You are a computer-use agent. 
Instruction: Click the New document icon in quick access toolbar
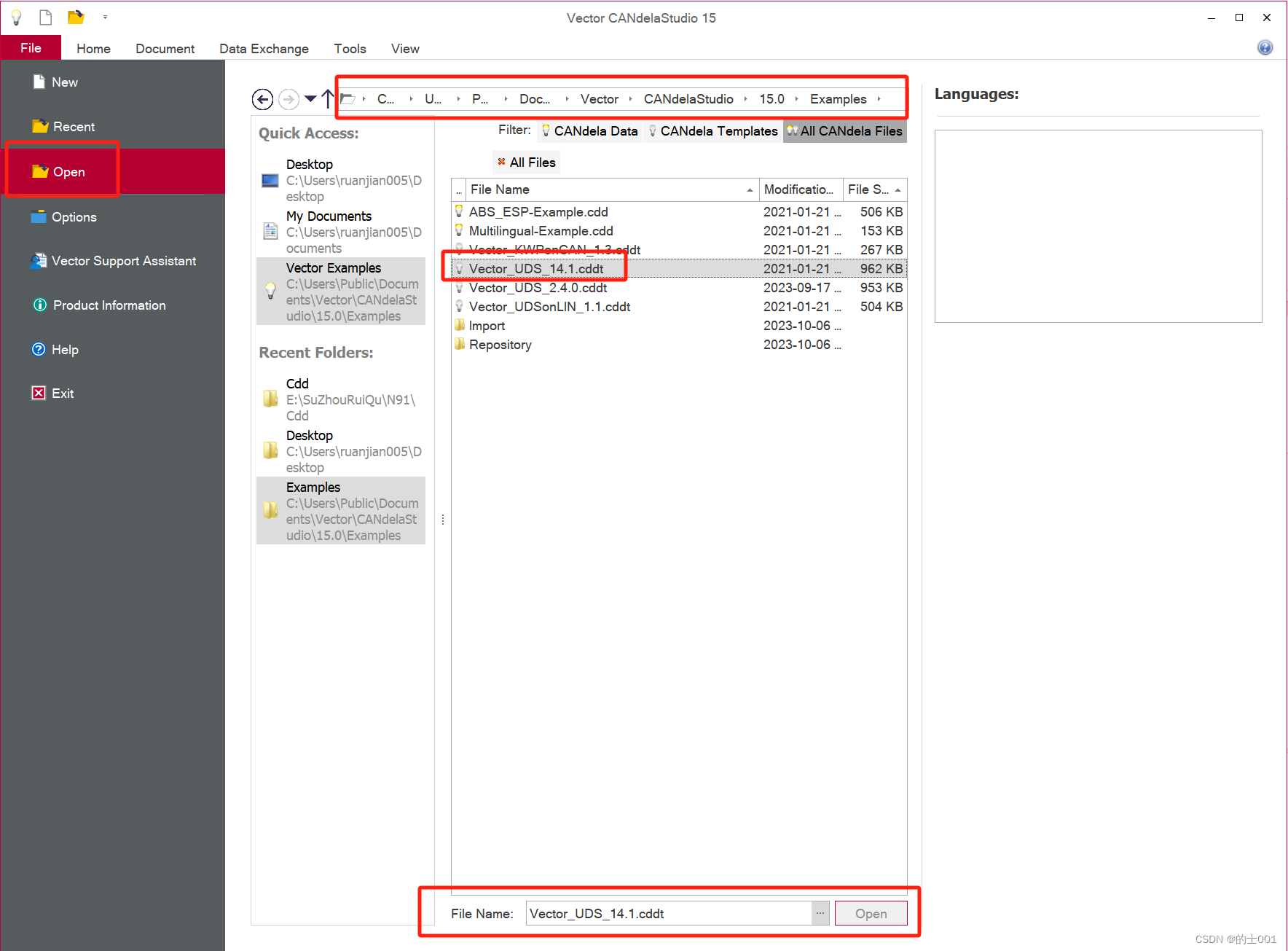(46, 17)
